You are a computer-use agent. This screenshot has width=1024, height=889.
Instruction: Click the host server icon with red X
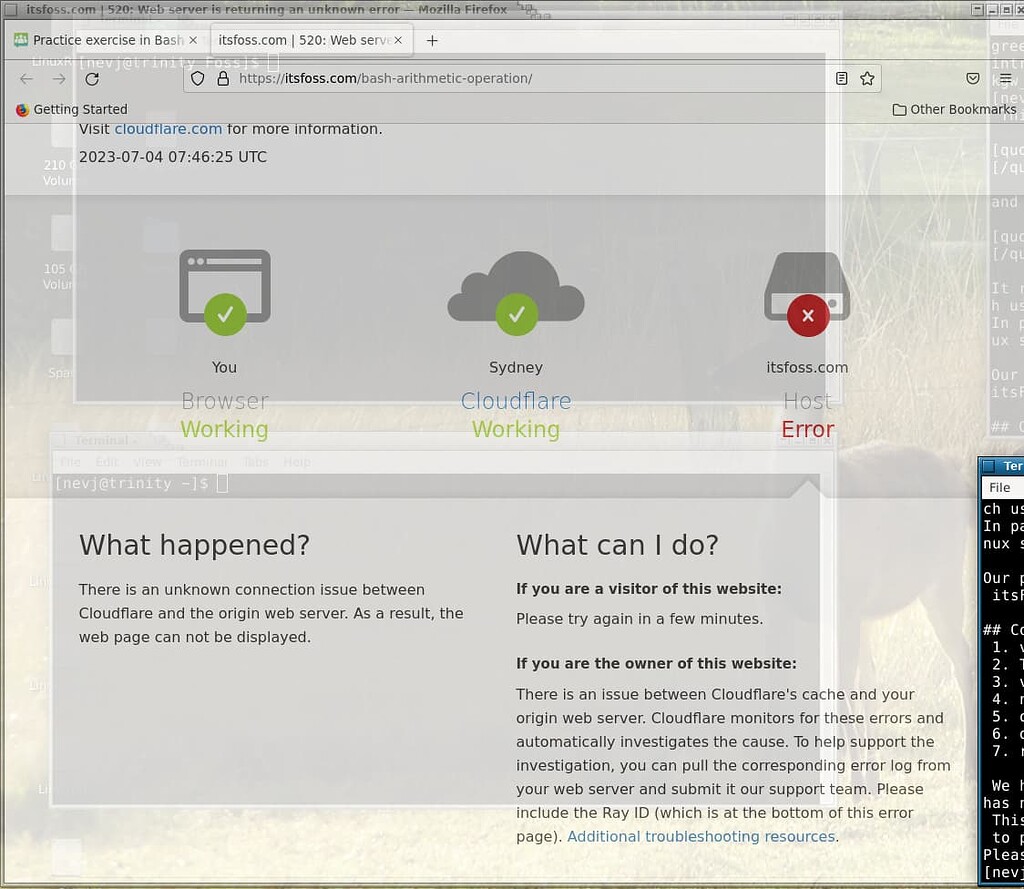(x=807, y=293)
